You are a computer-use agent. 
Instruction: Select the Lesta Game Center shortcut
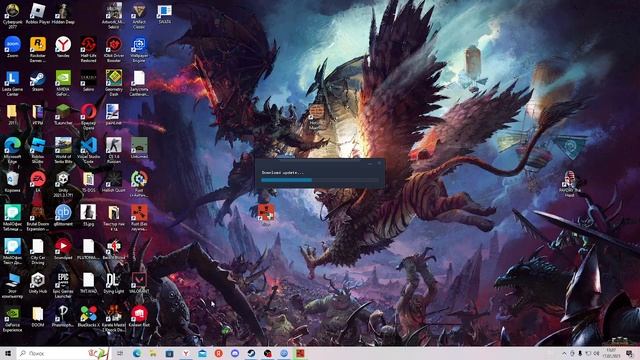point(12,83)
